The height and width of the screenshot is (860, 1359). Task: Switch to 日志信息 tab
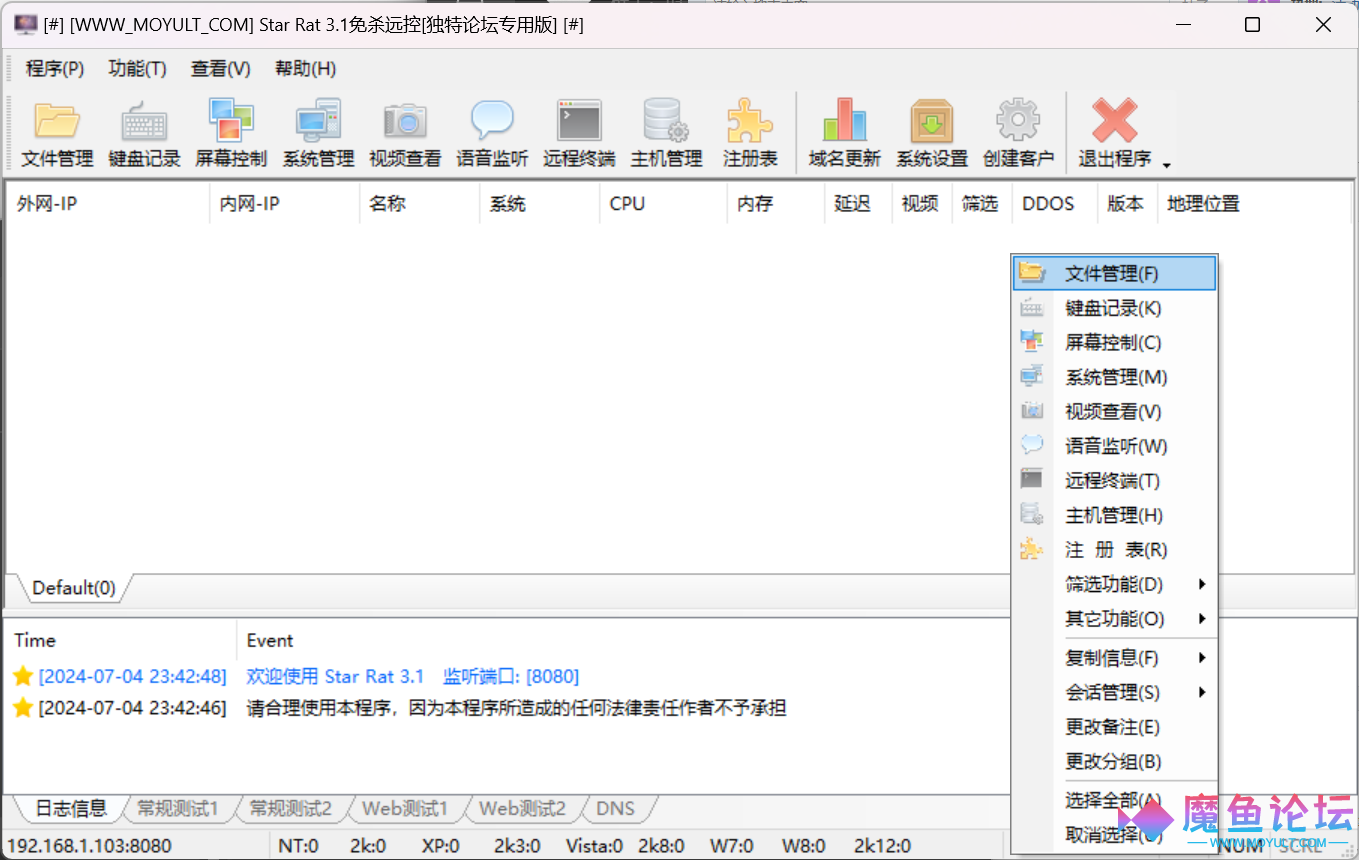[71, 808]
